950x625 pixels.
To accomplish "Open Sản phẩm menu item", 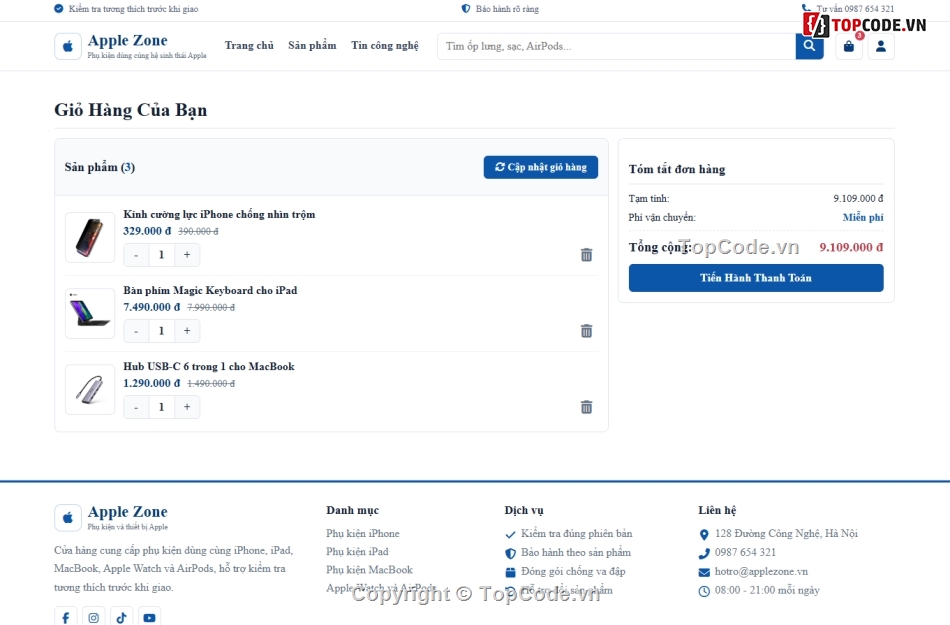I will point(312,45).
